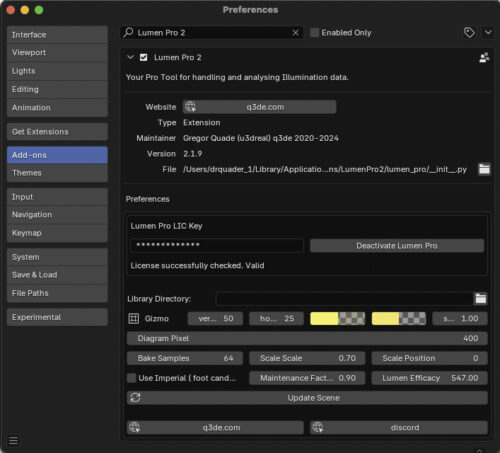The width and height of the screenshot is (500, 453).
Task: Switch to the Lights preferences tab
Action: coord(57,71)
